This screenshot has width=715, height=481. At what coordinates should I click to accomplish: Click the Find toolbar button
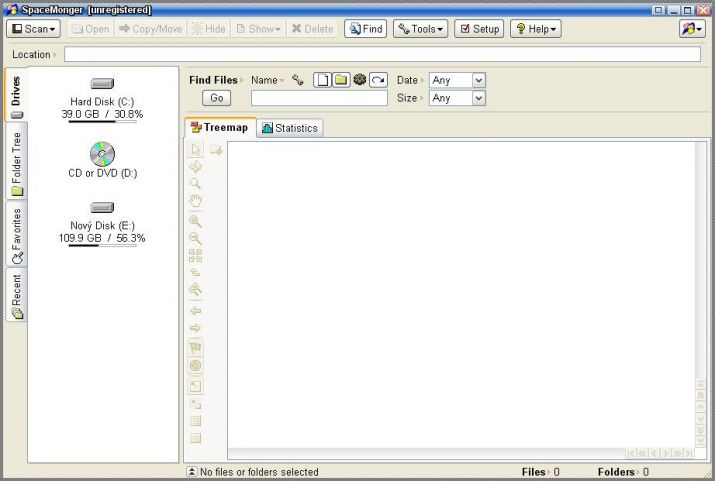(x=366, y=29)
